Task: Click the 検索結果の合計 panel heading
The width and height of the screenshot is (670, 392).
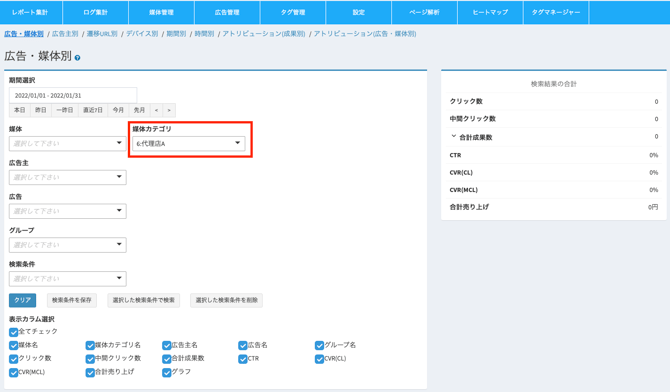Action: coord(554,84)
